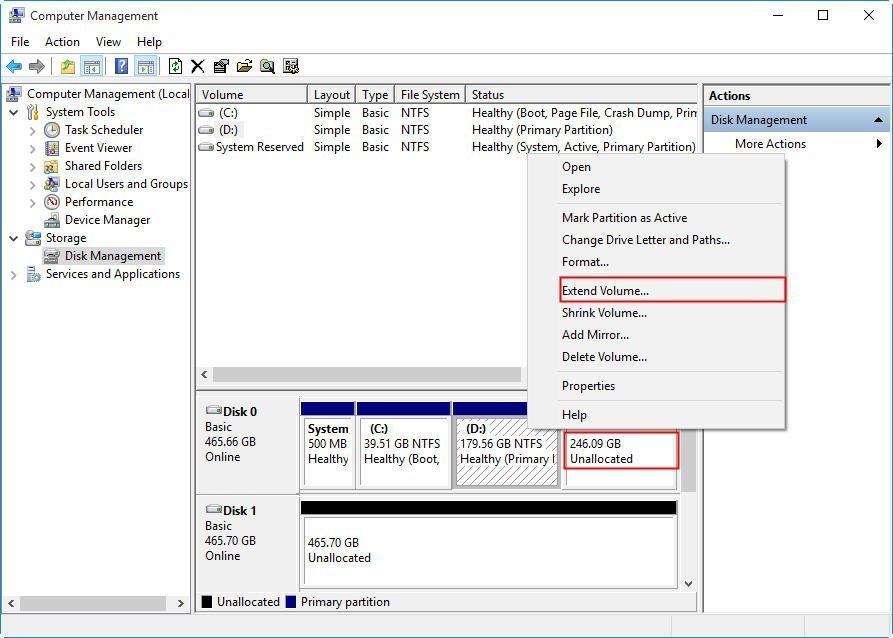Click the last toolbar settings list icon

[291, 67]
